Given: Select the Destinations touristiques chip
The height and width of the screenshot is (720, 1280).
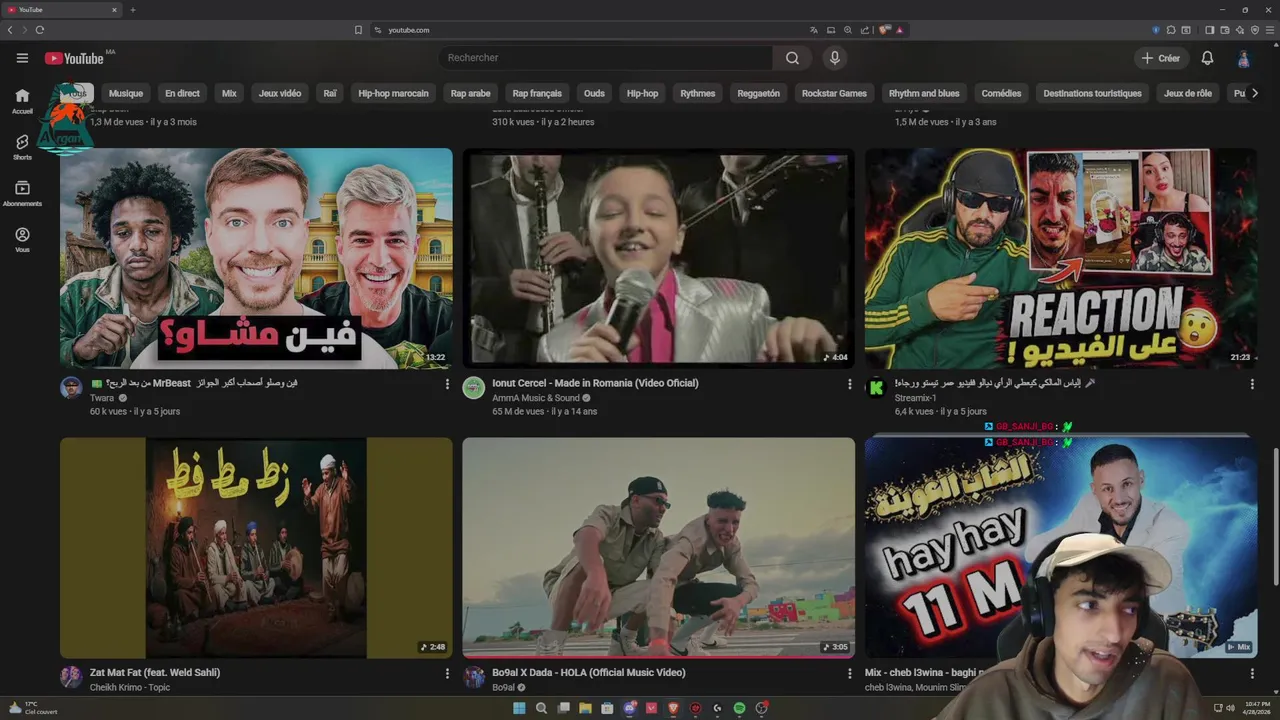Looking at the screenshot, I should click(1092, 93).
